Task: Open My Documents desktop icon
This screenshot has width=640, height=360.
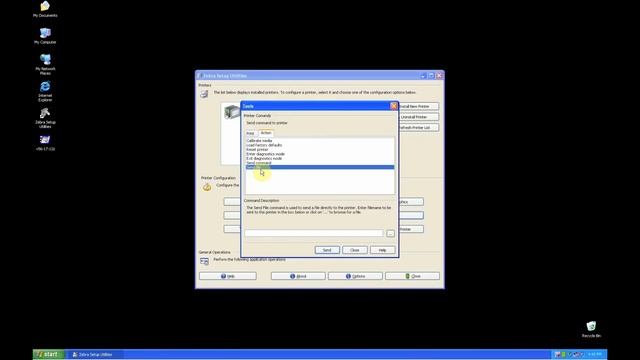Action: coord(45,9)
